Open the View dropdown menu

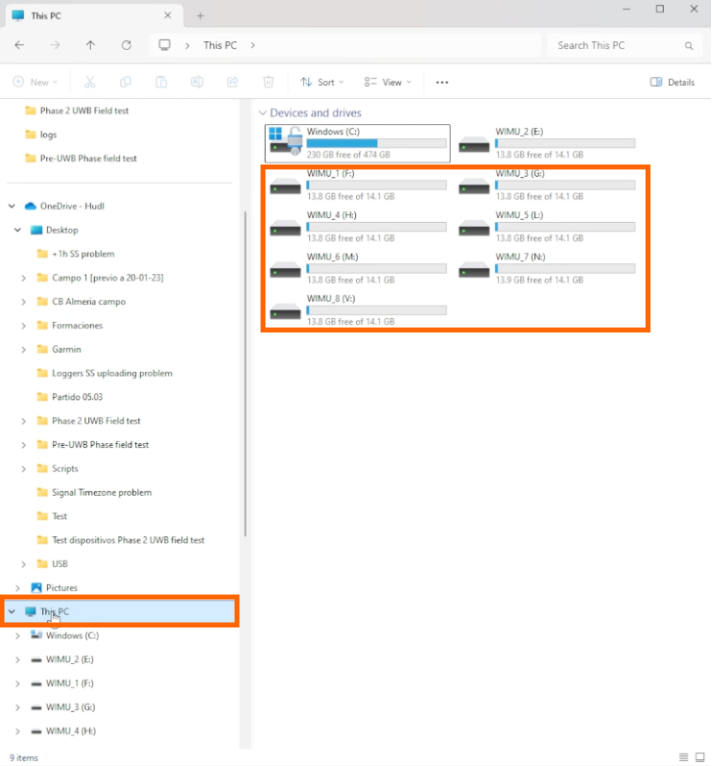point(388,82)
